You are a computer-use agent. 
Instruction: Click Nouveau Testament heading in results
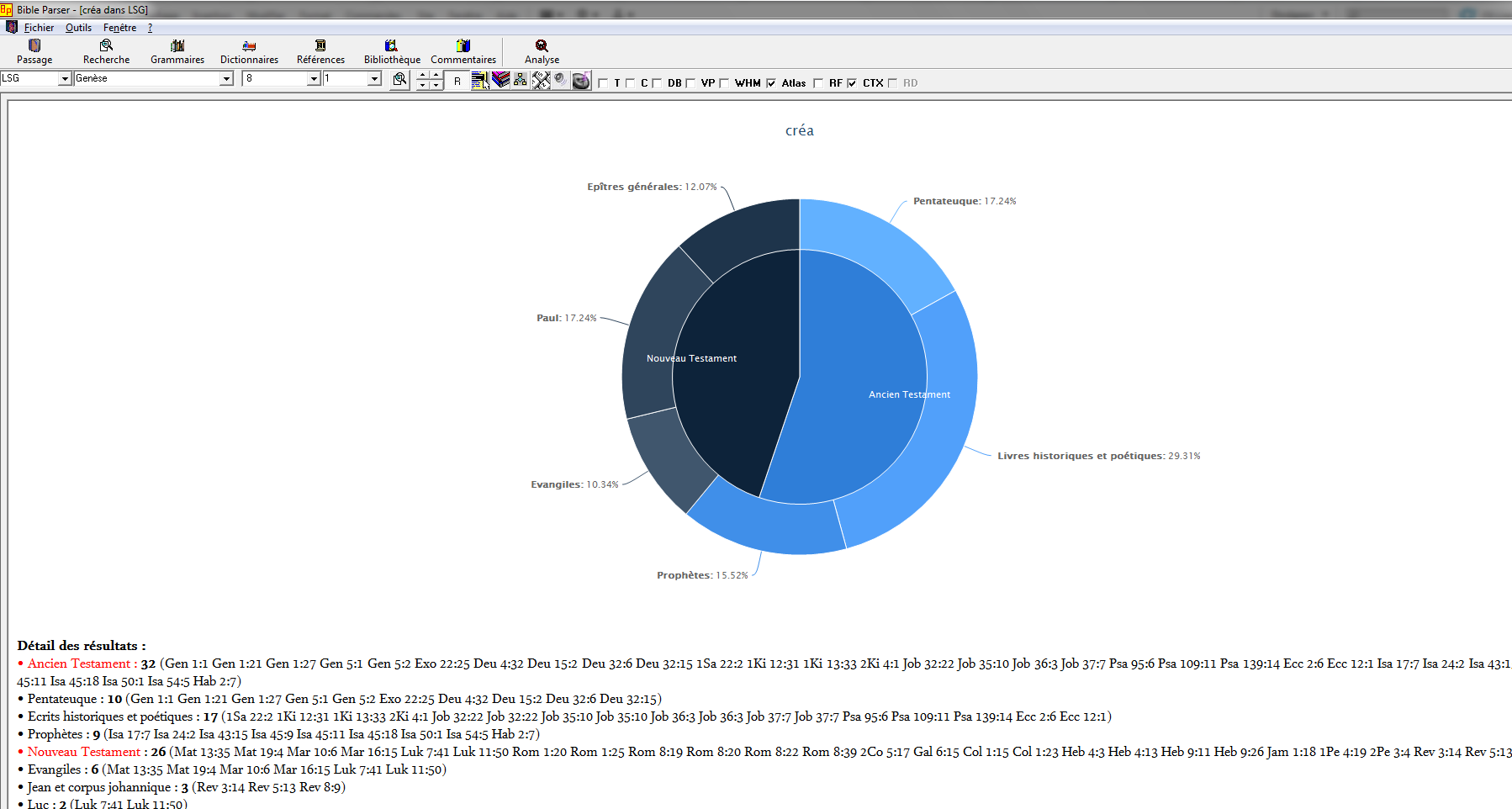coord(84,752)
